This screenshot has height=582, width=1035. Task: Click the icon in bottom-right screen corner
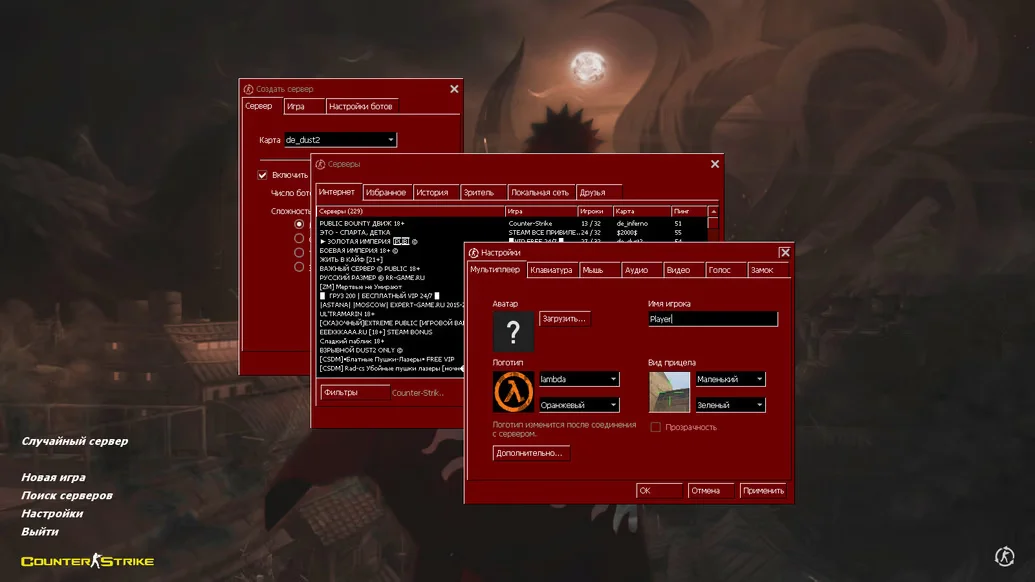click(x=1005, y=556)
